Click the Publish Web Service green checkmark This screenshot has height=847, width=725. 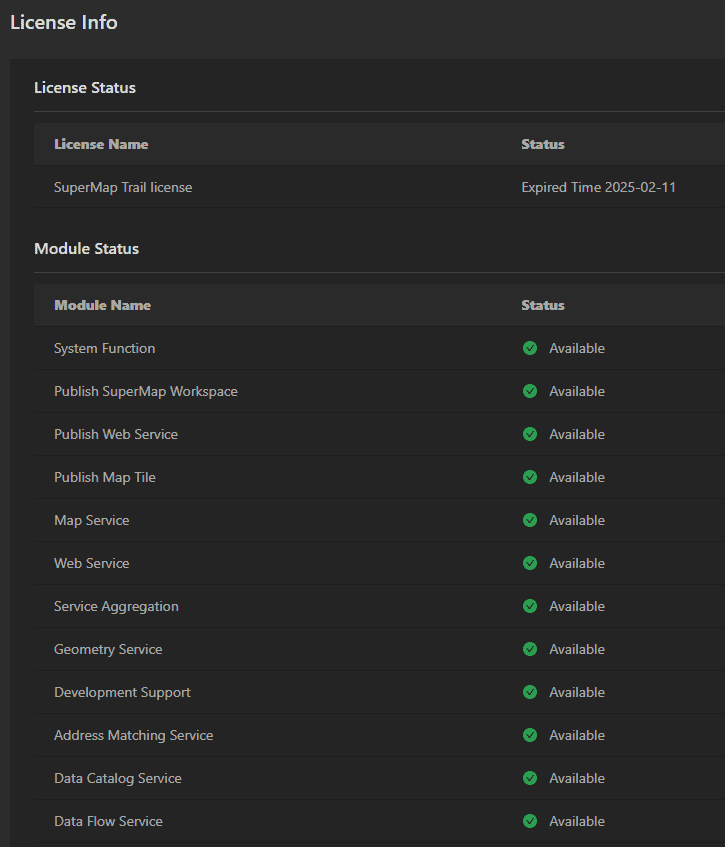tap(530, 434)
